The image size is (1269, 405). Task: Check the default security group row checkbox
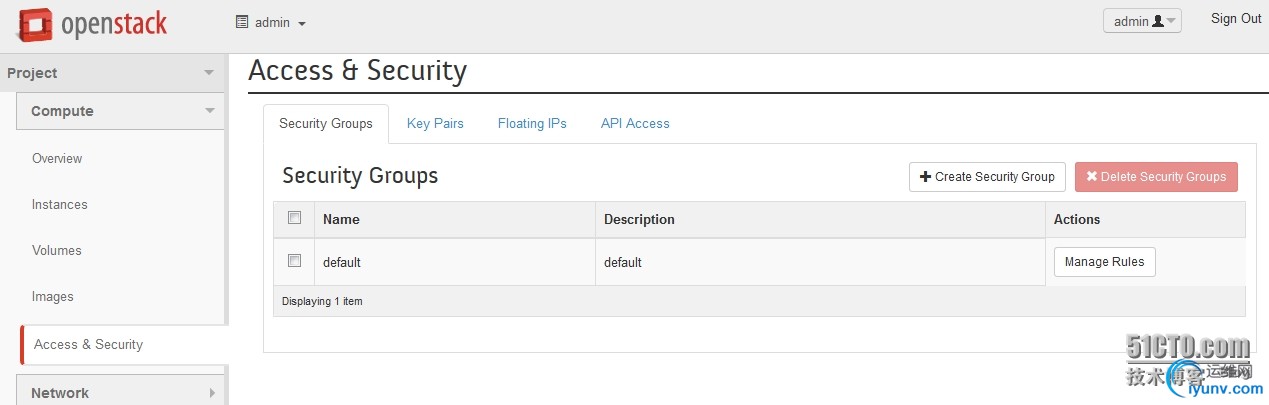coord(294,261)
